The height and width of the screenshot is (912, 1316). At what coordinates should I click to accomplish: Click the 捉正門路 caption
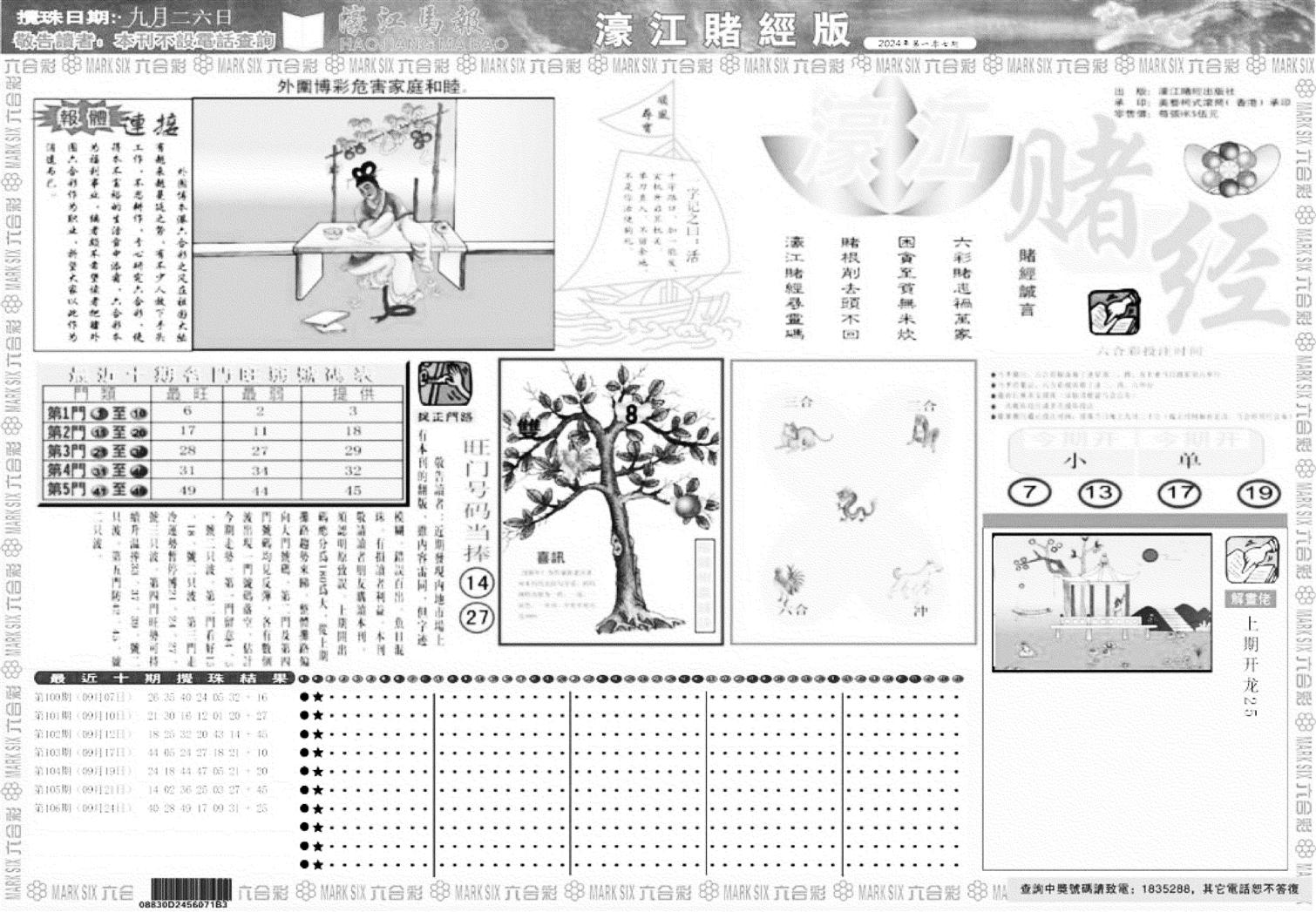(x=445, y=417)
